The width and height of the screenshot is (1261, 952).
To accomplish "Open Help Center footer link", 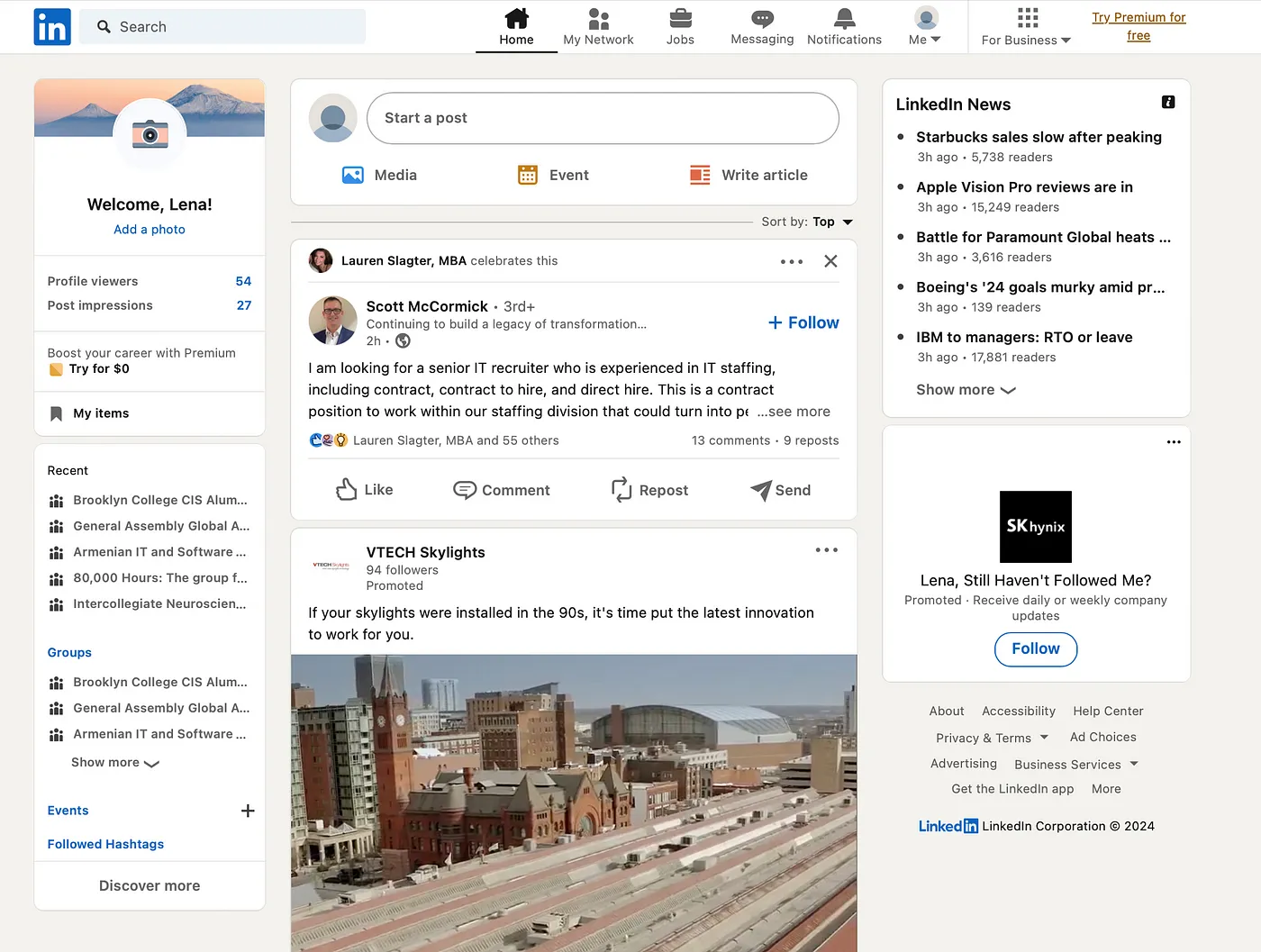I will (x=1108, y=712).
